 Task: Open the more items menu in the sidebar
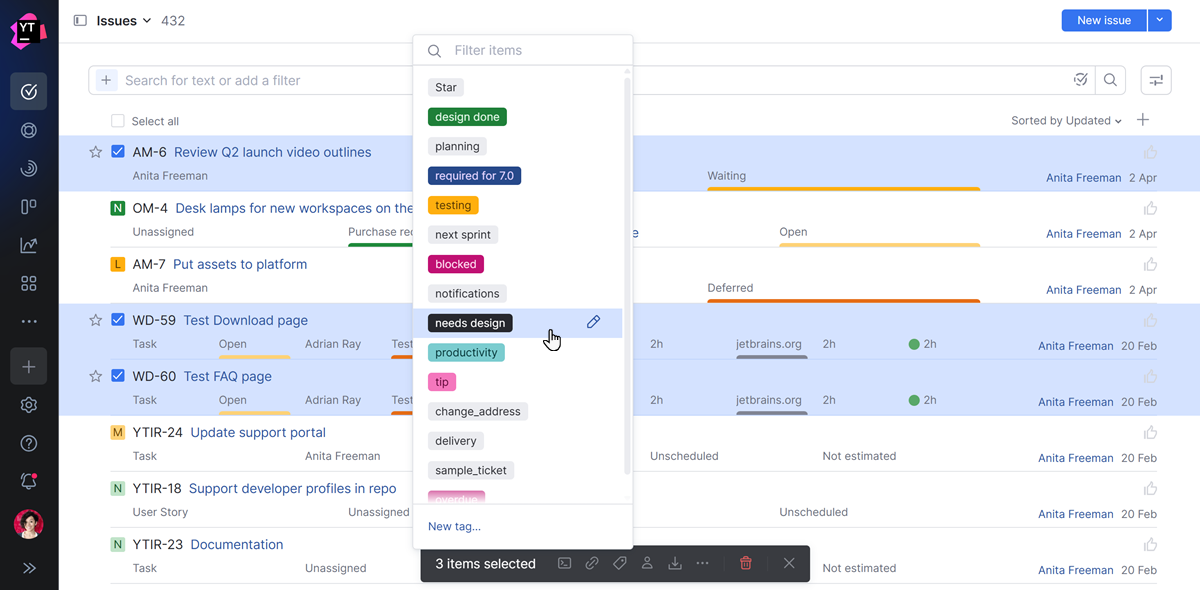pos(28,320)
